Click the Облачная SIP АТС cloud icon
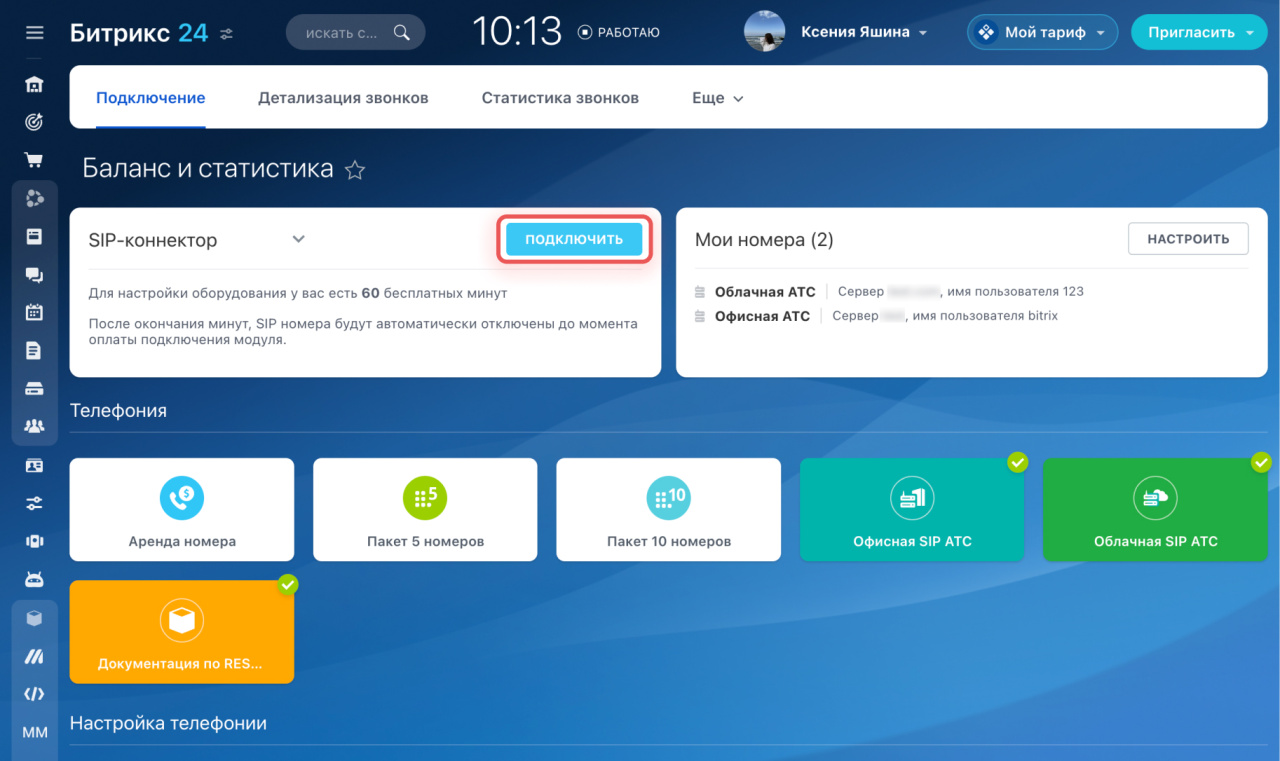Viewport: 1280px width, 761px height. 1155,497
